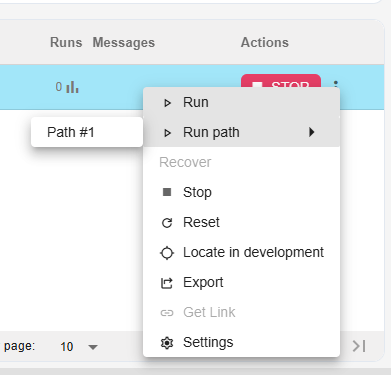
Task: Click the circular Reset arrow icon
Action: point(167,223)
